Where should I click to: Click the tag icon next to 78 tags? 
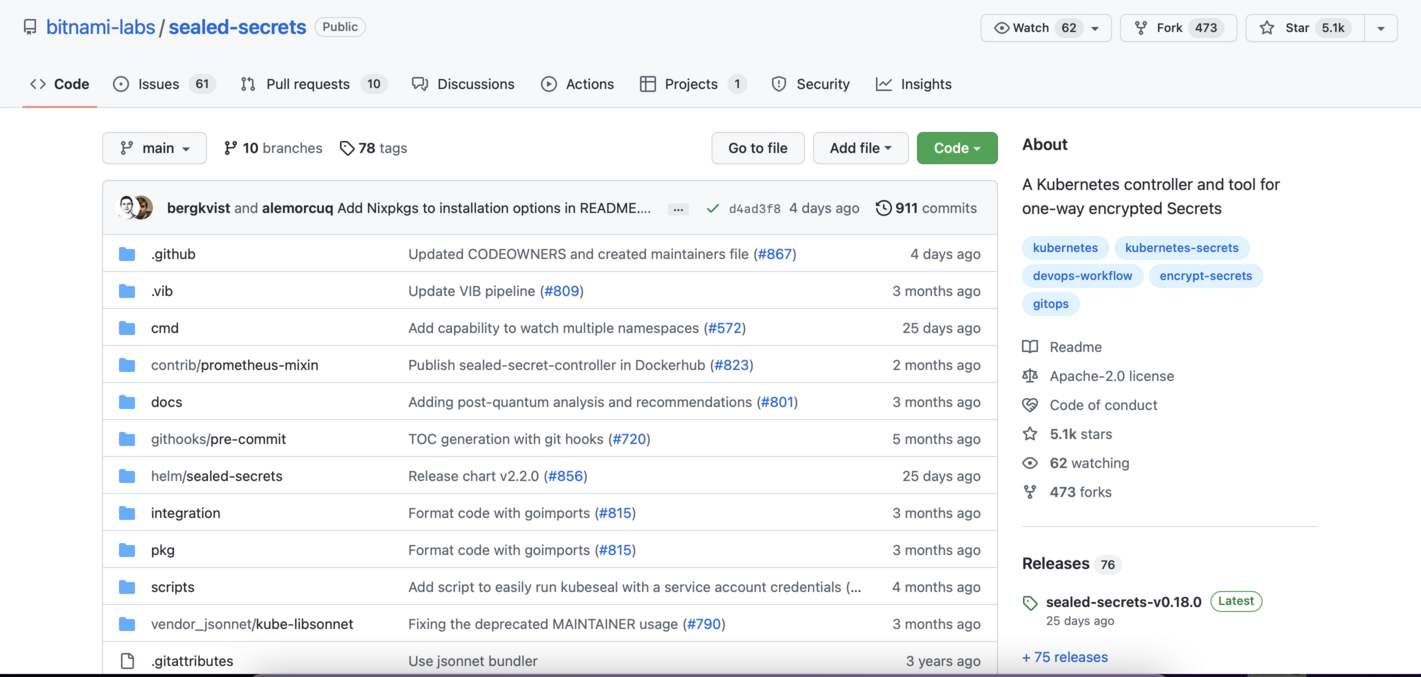pyautogui.click(x=347, y=148)
